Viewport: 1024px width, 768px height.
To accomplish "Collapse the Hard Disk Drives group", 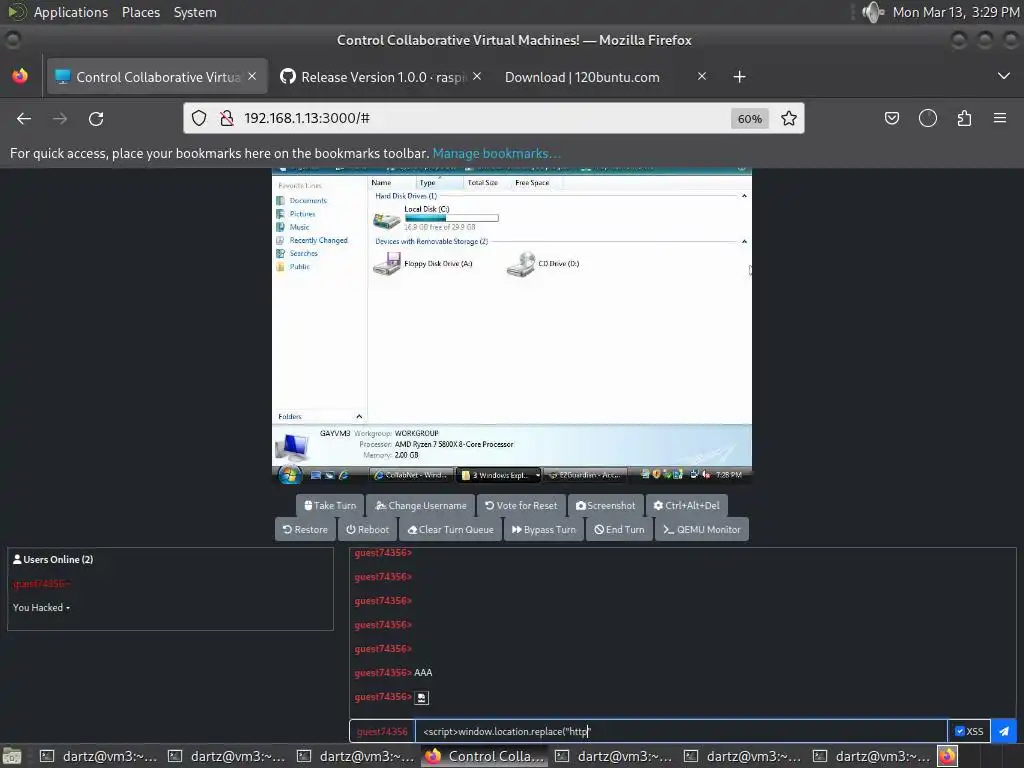I will tap(744, 196).
